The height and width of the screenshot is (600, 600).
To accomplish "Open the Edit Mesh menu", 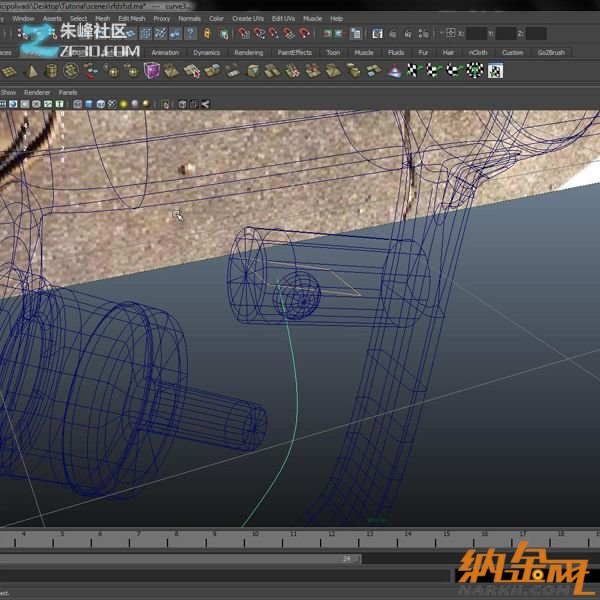I will (x=132, y=18).
